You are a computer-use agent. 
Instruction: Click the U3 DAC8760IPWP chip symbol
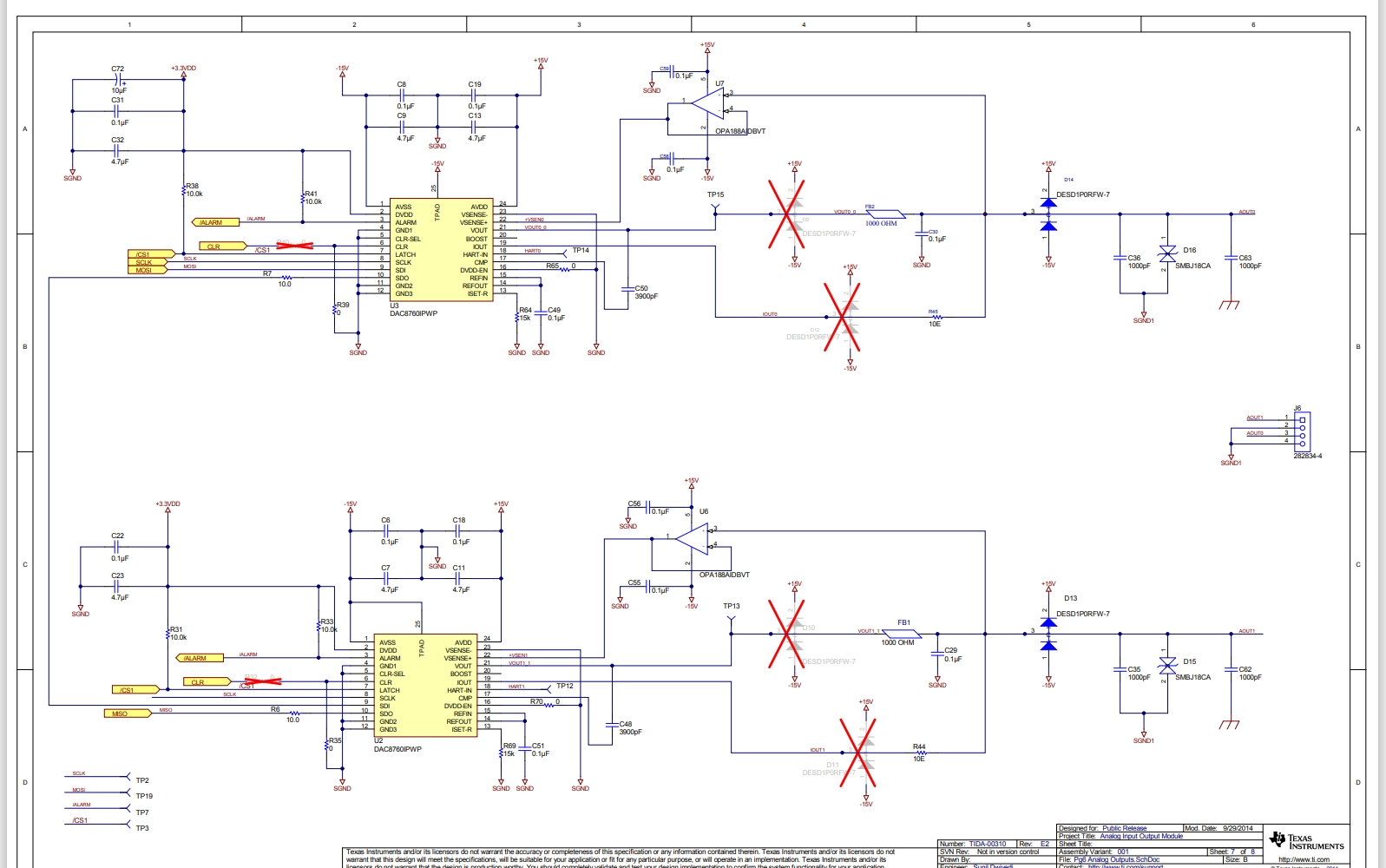441,250
